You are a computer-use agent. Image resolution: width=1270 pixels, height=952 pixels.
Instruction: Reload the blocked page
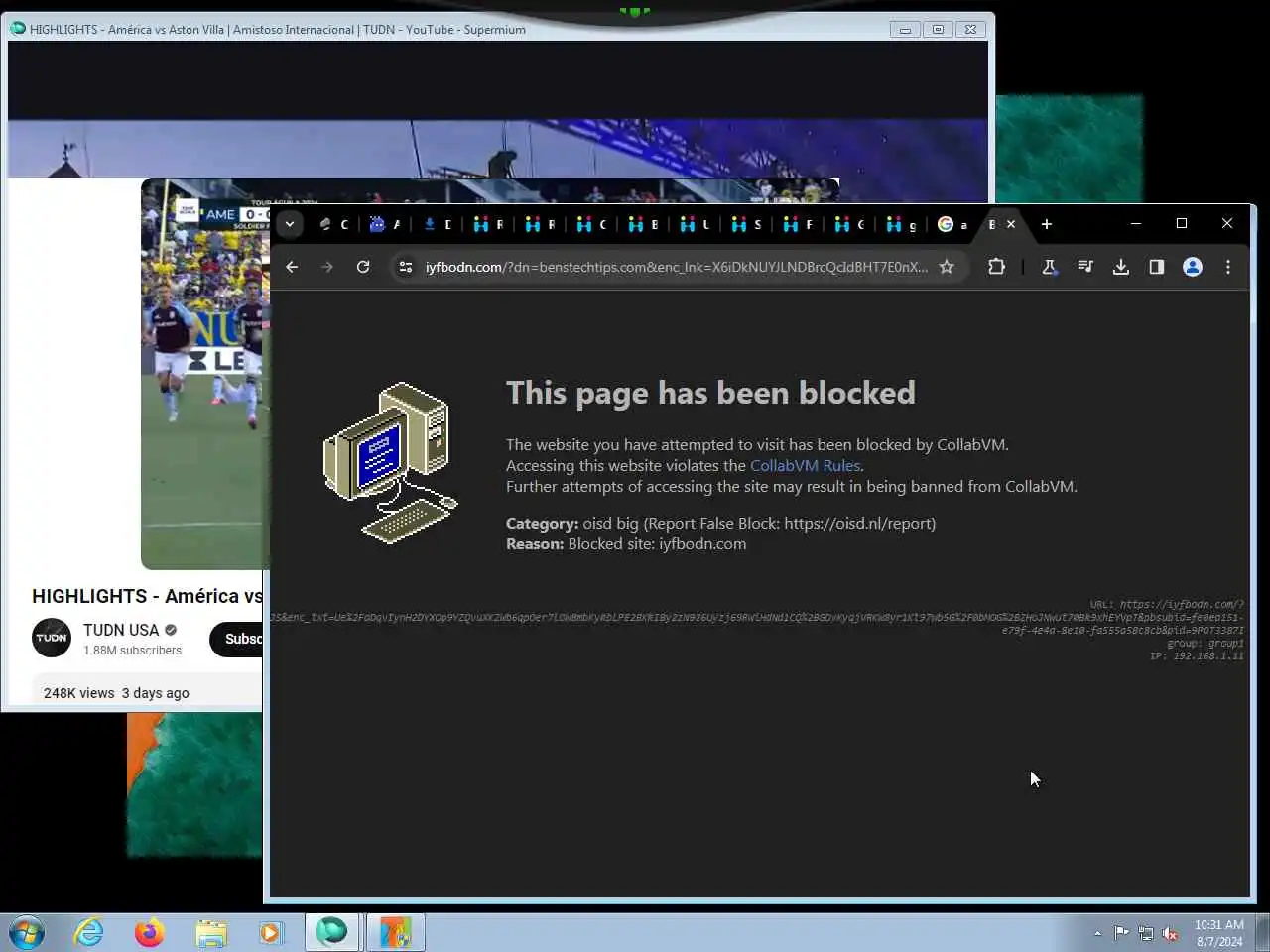pyautogui.click(x=363, y=267)
